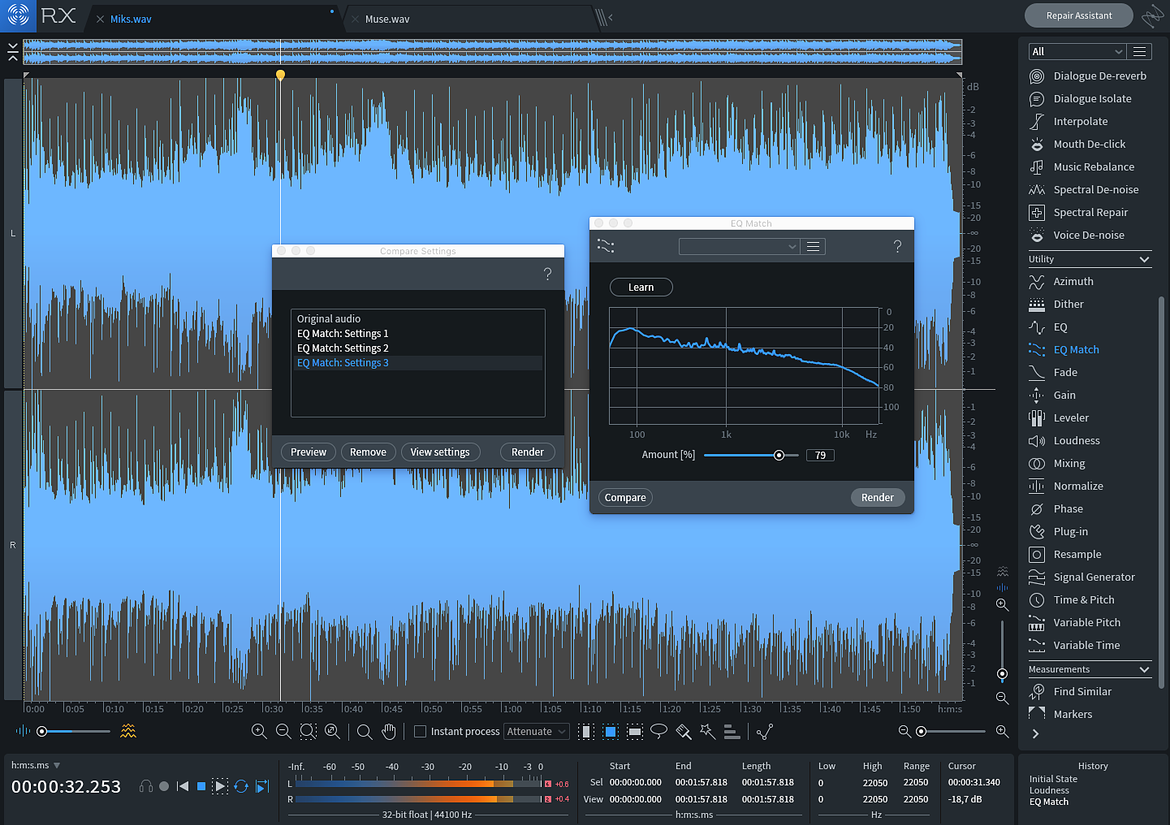The image size is (1170, 825).
Task: Open the Dialogue Isolate module
Action: [1081, 98]
